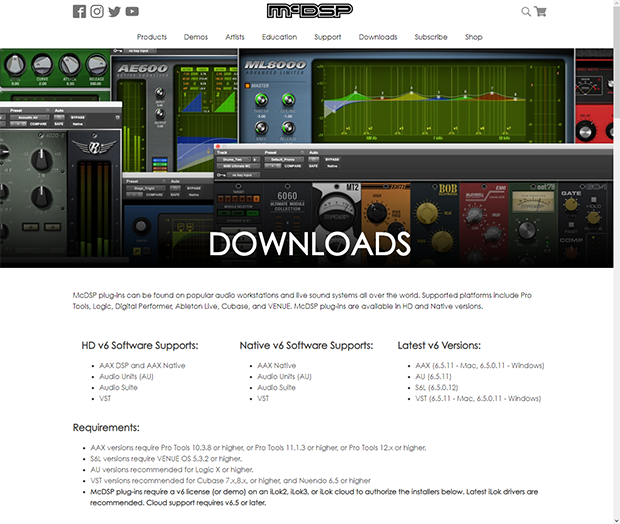Image resolution: width=620 pixels, height=524 pixels.
Task: Open the McDSP YouTube icon
Action: click(x=132, y=11)
